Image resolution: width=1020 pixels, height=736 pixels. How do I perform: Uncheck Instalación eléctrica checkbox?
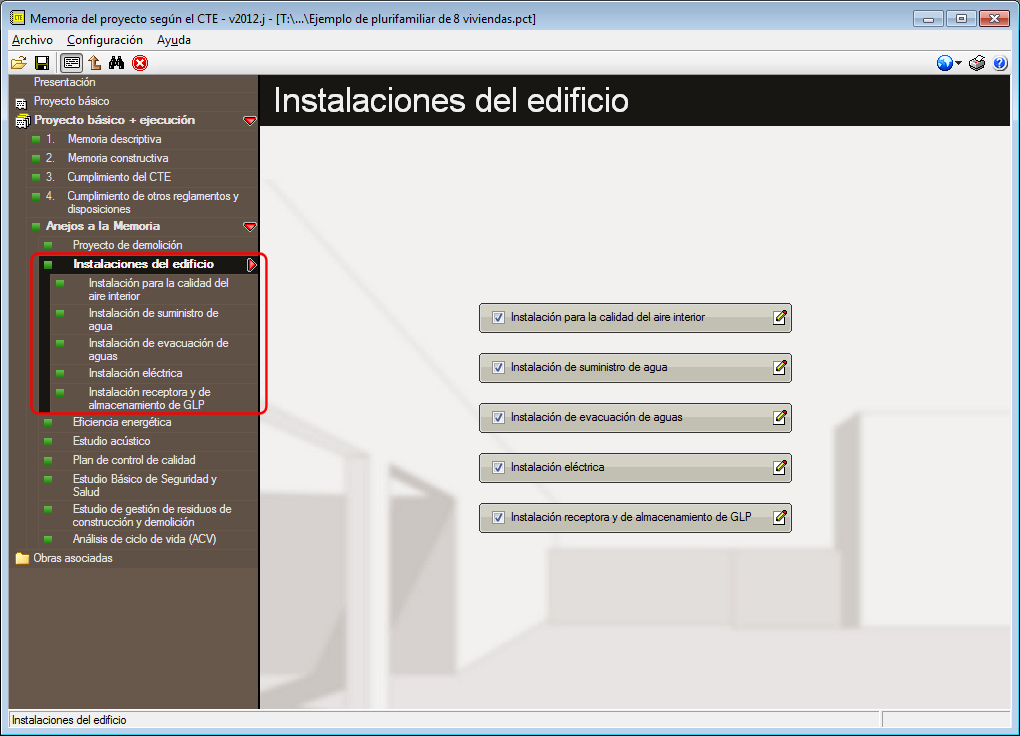pyautogui.click(x=498, y=467)
